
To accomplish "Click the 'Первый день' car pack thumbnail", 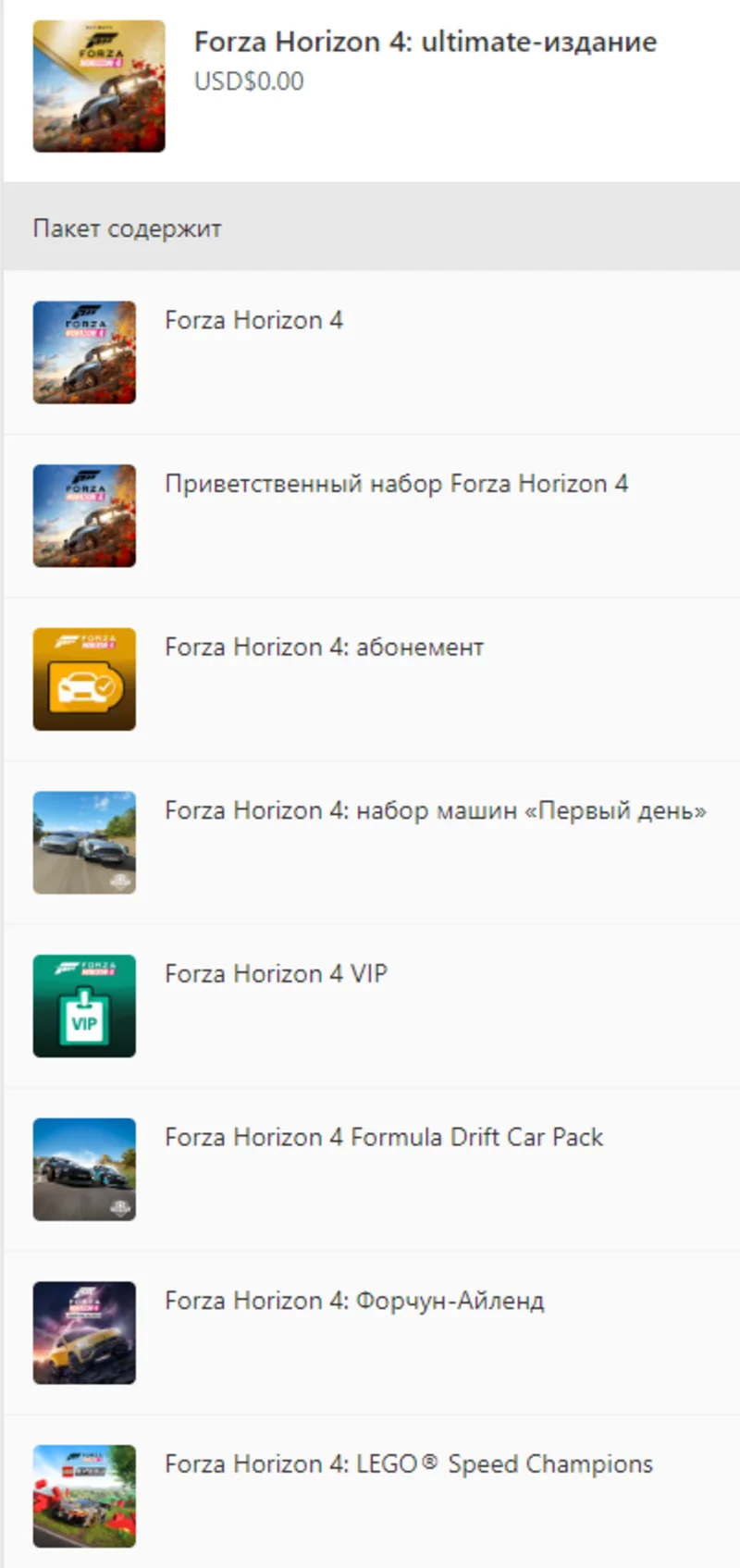I will [84, 843].
